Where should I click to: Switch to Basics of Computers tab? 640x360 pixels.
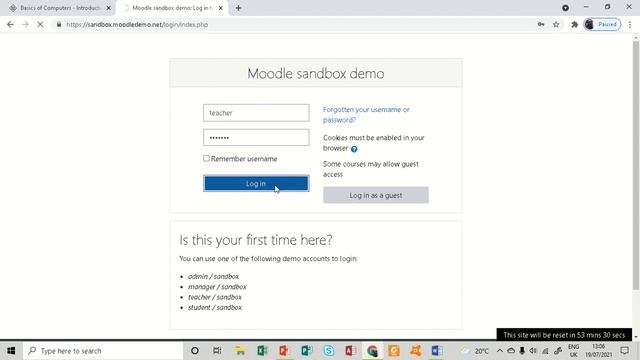pyautogui.click(x=60, y=8)
